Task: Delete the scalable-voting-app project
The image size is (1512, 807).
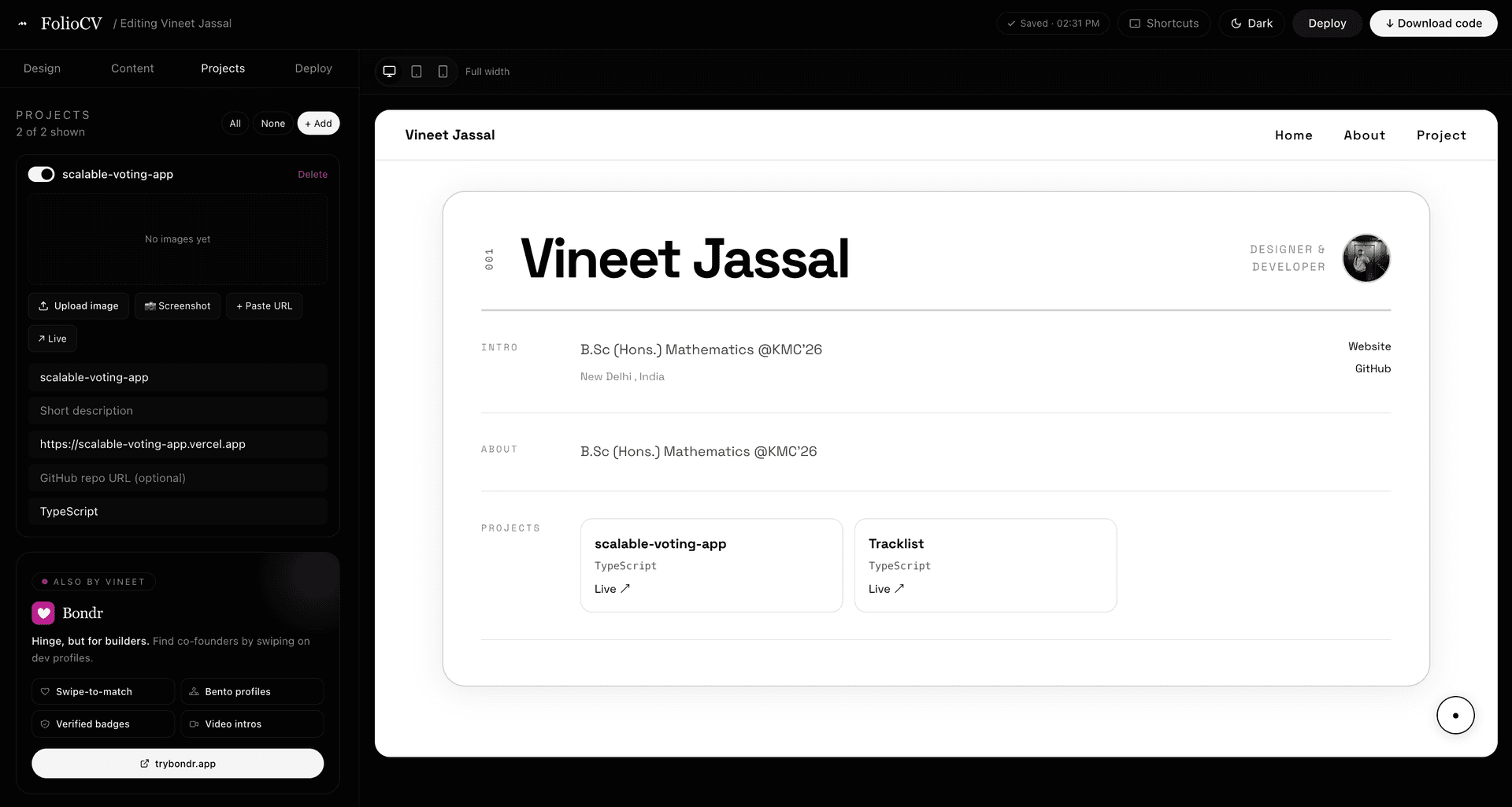Action: [x=313, y=175]
